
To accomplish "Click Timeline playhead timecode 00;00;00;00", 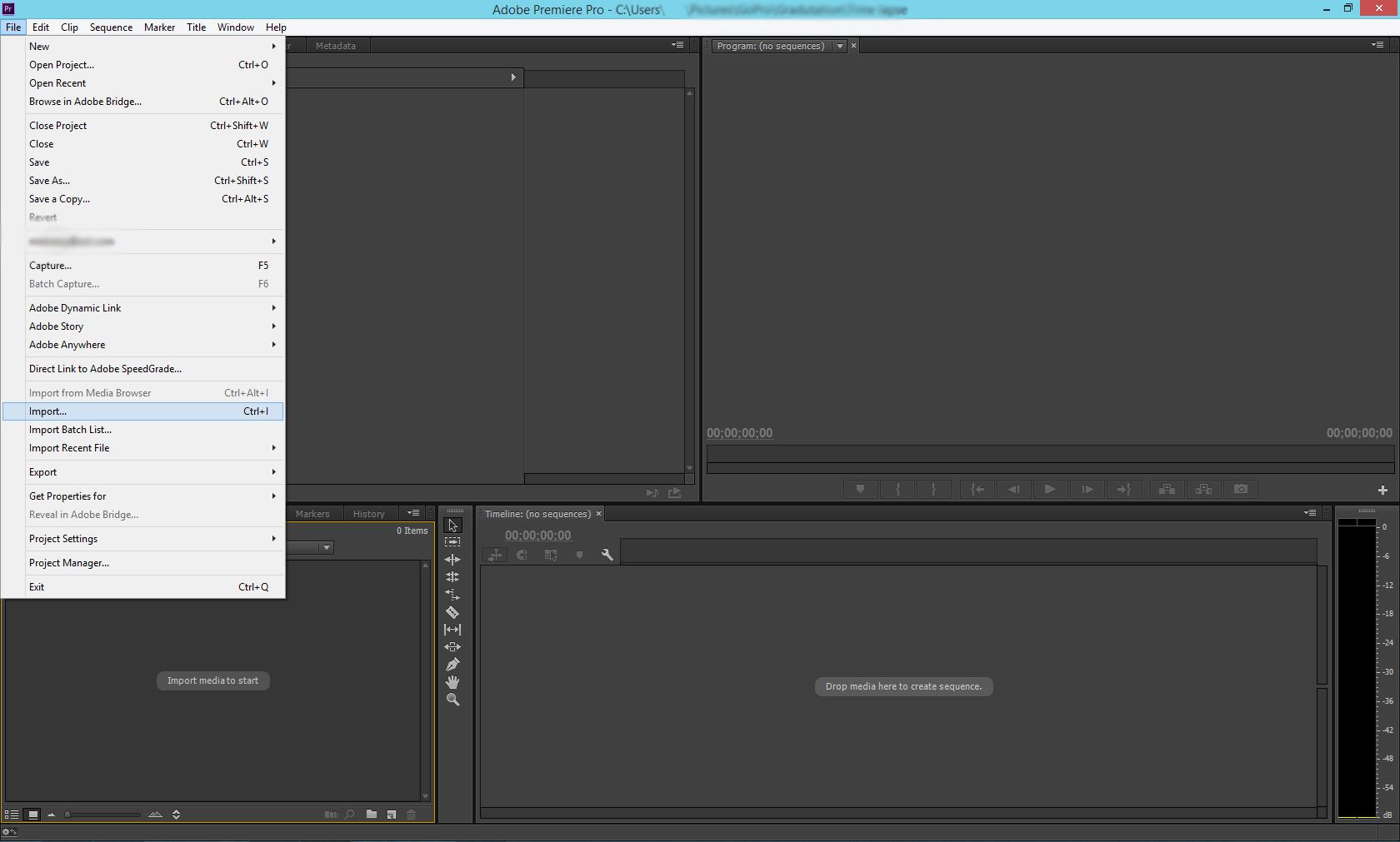I will click(x=537, y=536).
